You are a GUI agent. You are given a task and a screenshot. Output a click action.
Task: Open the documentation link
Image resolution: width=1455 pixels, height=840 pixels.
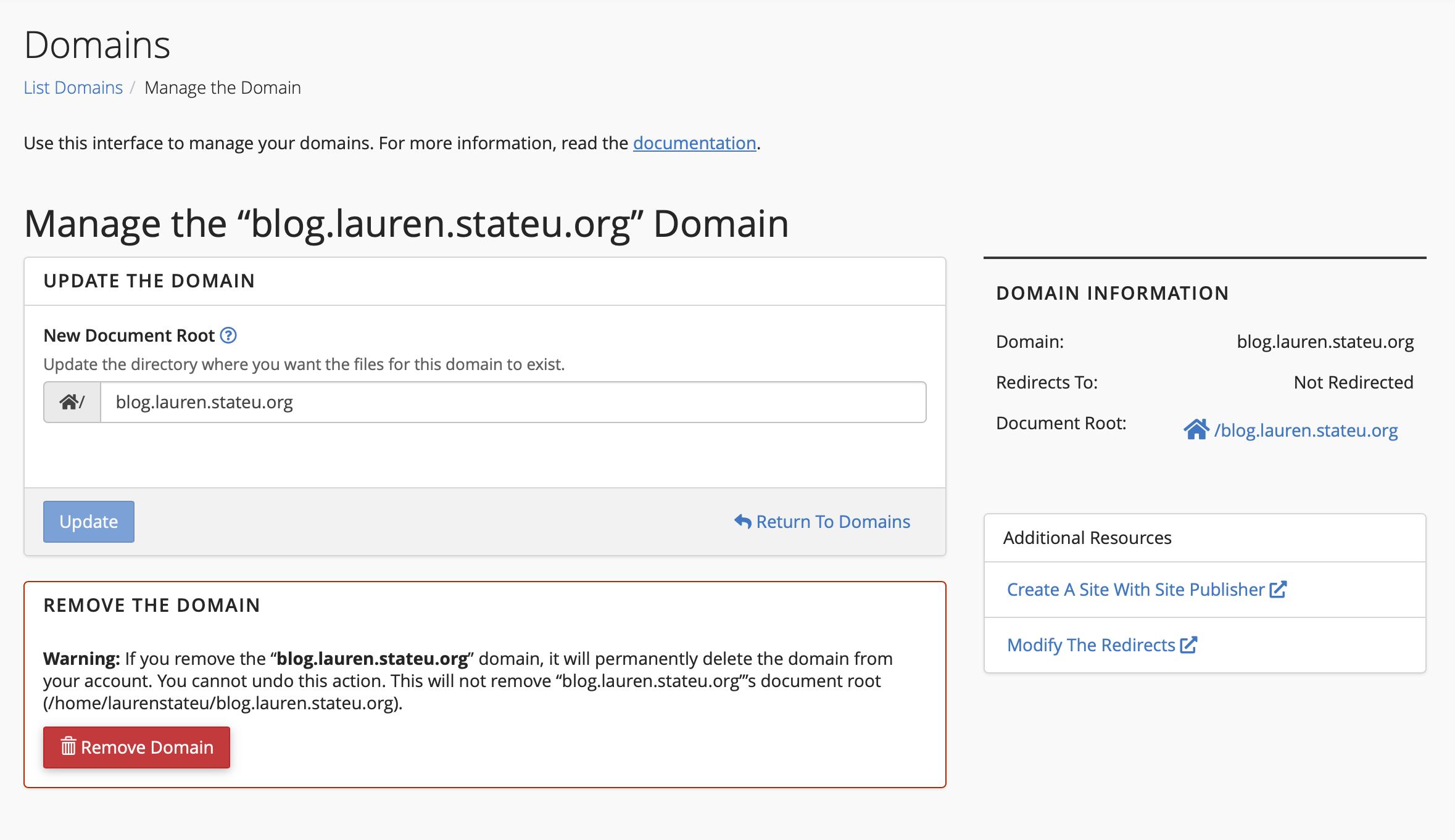695,143
